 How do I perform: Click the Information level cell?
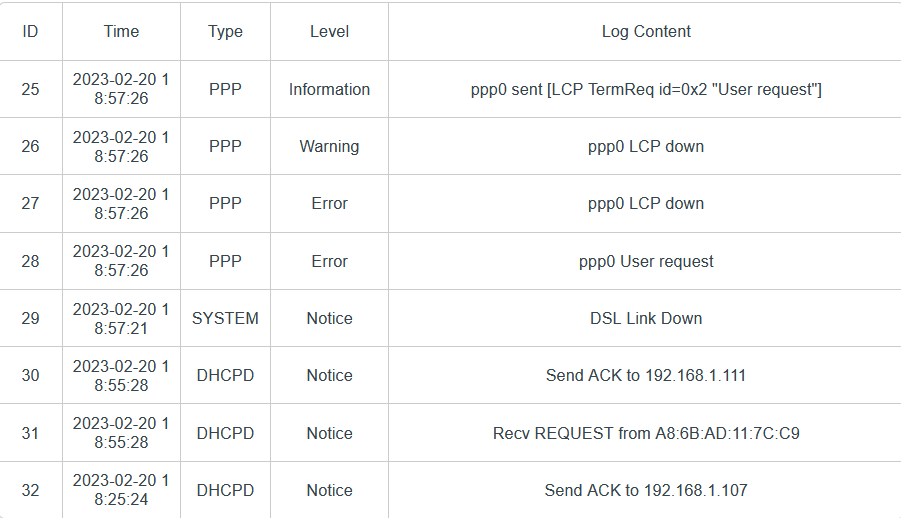click(329, 89)
